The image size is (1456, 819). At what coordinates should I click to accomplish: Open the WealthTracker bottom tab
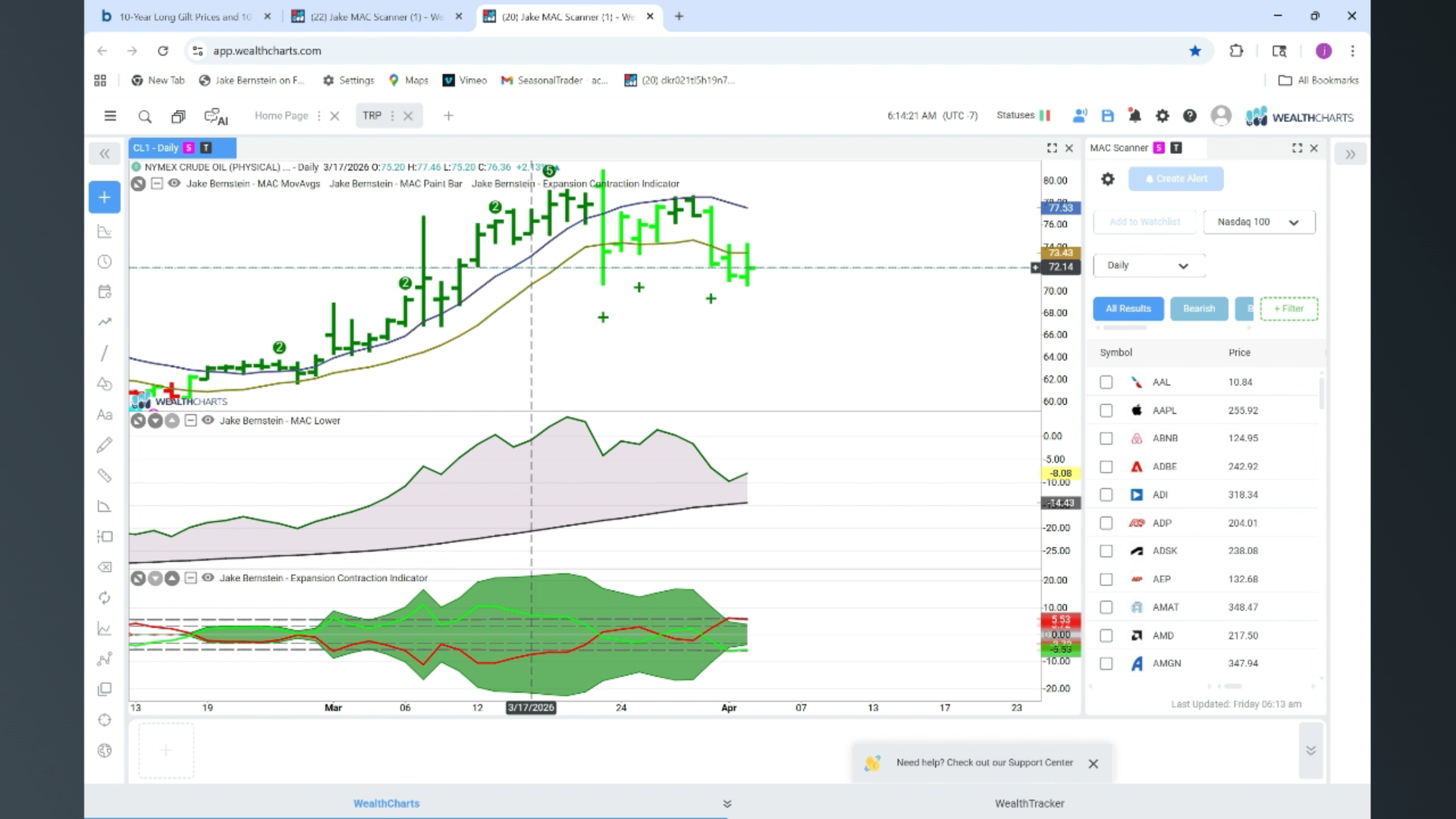pyautogui.click(x=1029, y=803)
